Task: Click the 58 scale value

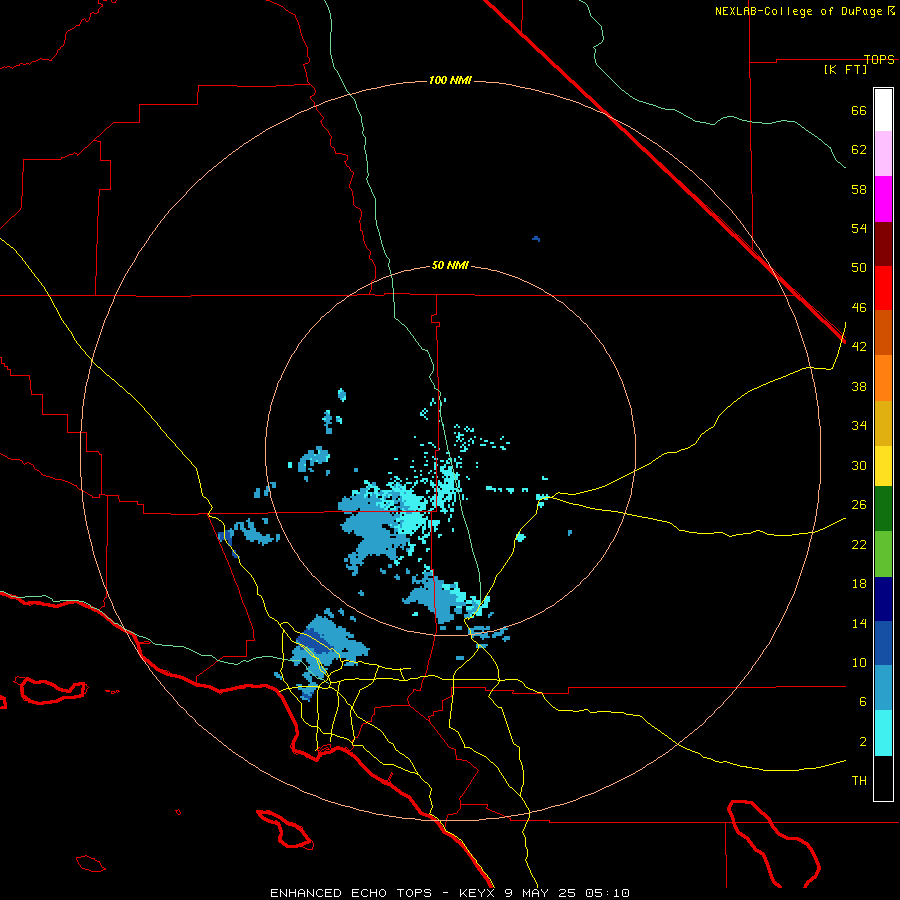Action: 859,189
